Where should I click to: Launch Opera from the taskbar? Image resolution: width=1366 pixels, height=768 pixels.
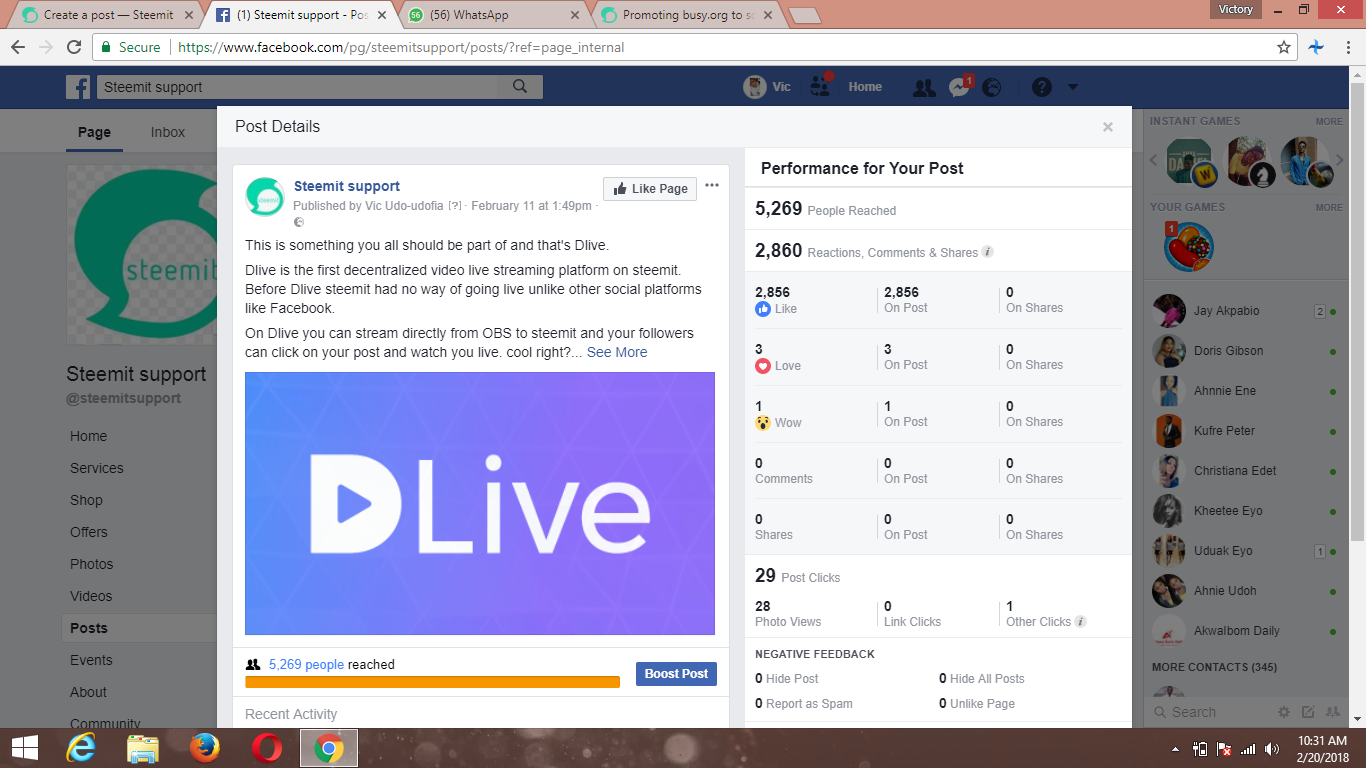266,748
